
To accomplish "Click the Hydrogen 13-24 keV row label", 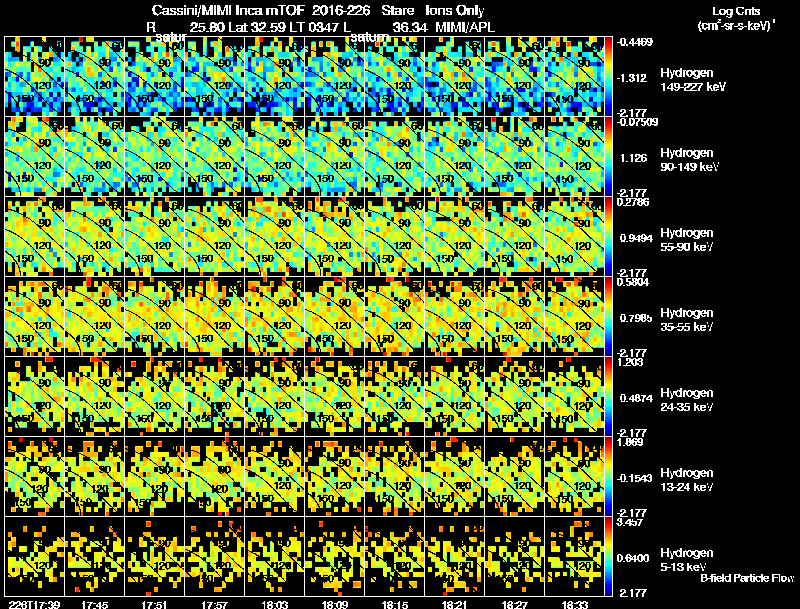I will point(686,480).
